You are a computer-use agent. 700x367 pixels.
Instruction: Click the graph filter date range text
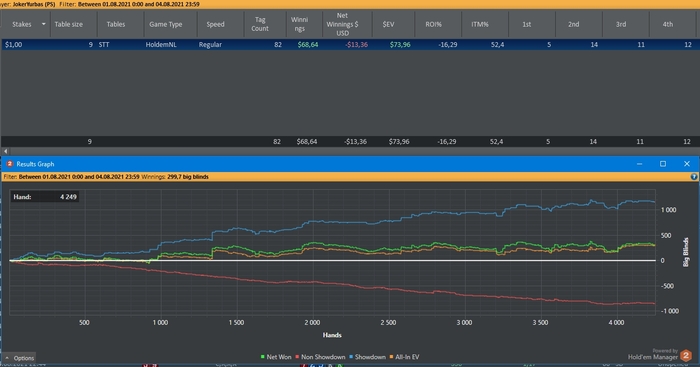(x=79, y=177)
